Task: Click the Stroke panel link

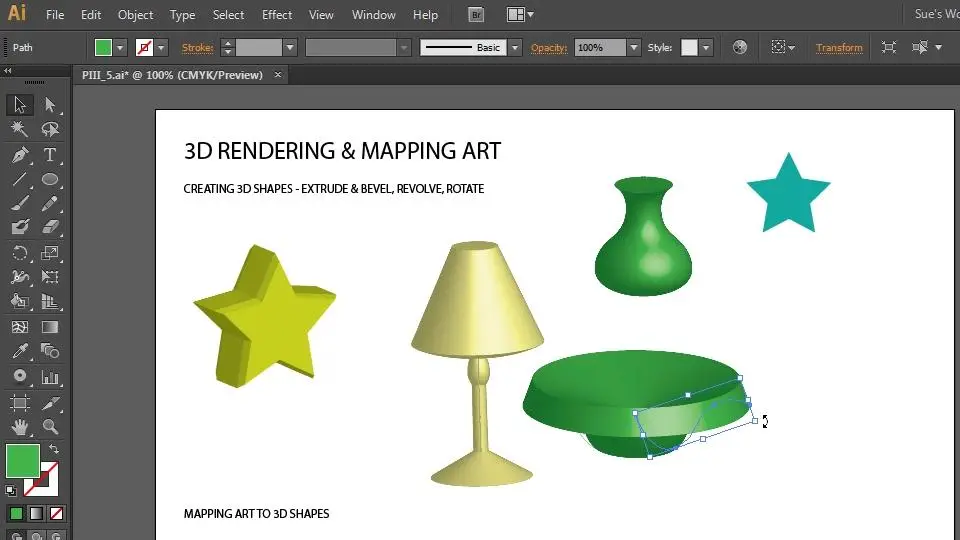Action: (198, 48)
